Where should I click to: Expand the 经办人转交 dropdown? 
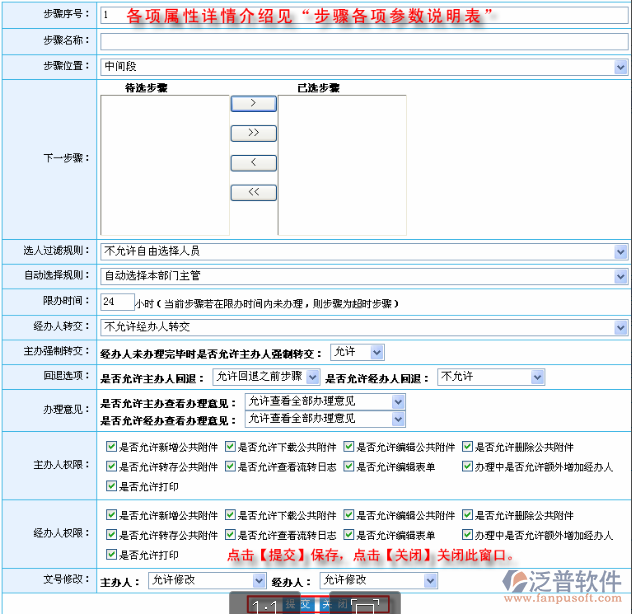pyautogui.click(x=364, y=327)
